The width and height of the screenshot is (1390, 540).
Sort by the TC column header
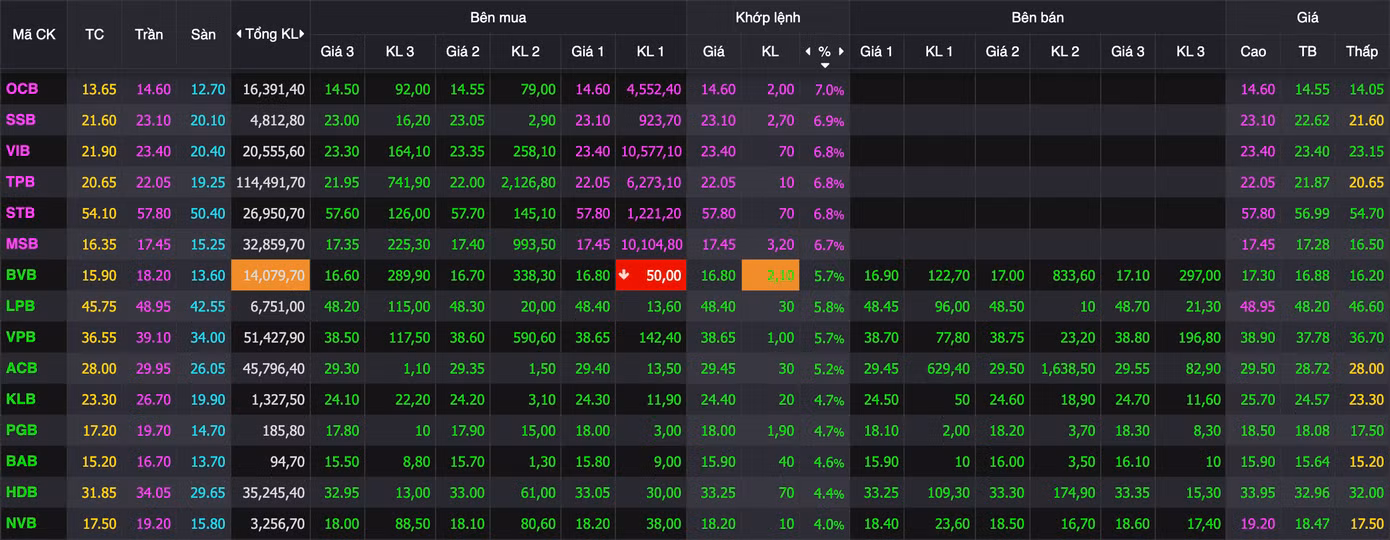coord(95,34)
